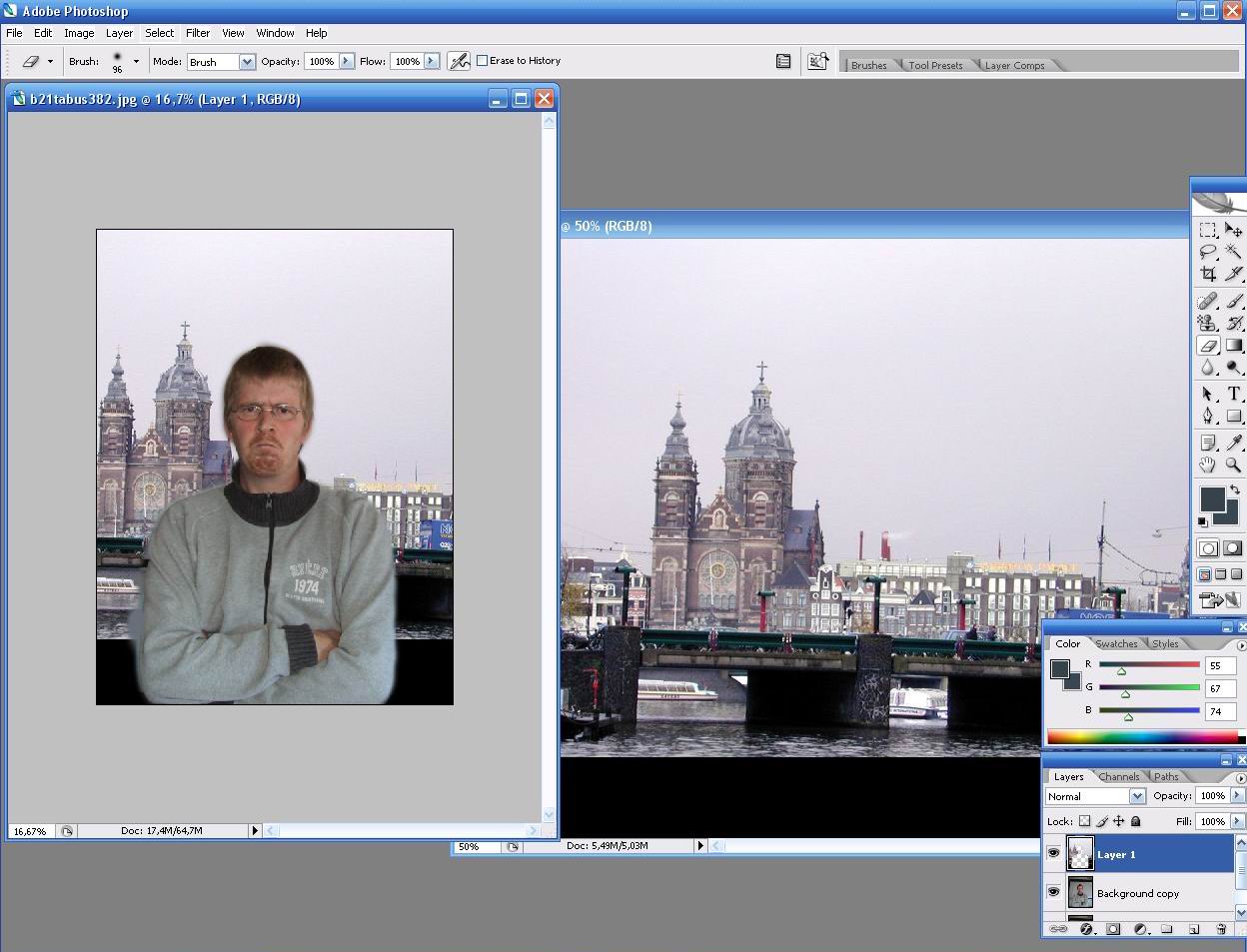Toggle visibility of Background copy layer
The image size is (1247, 952).
click(1053, 892)
